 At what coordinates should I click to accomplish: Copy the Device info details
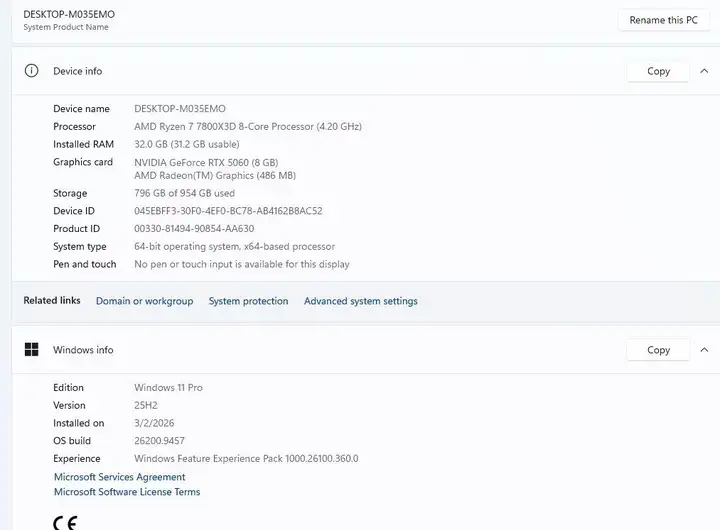[x=658, y=71]
